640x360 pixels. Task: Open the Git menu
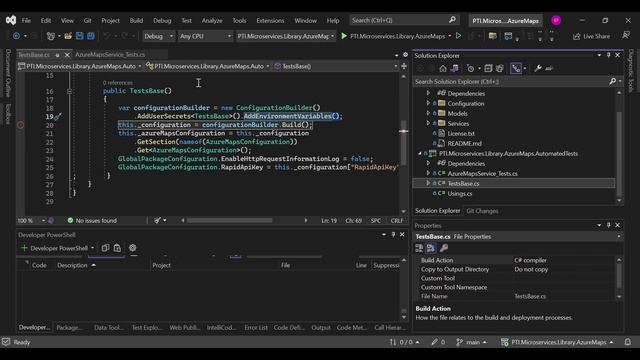[87, 20]
